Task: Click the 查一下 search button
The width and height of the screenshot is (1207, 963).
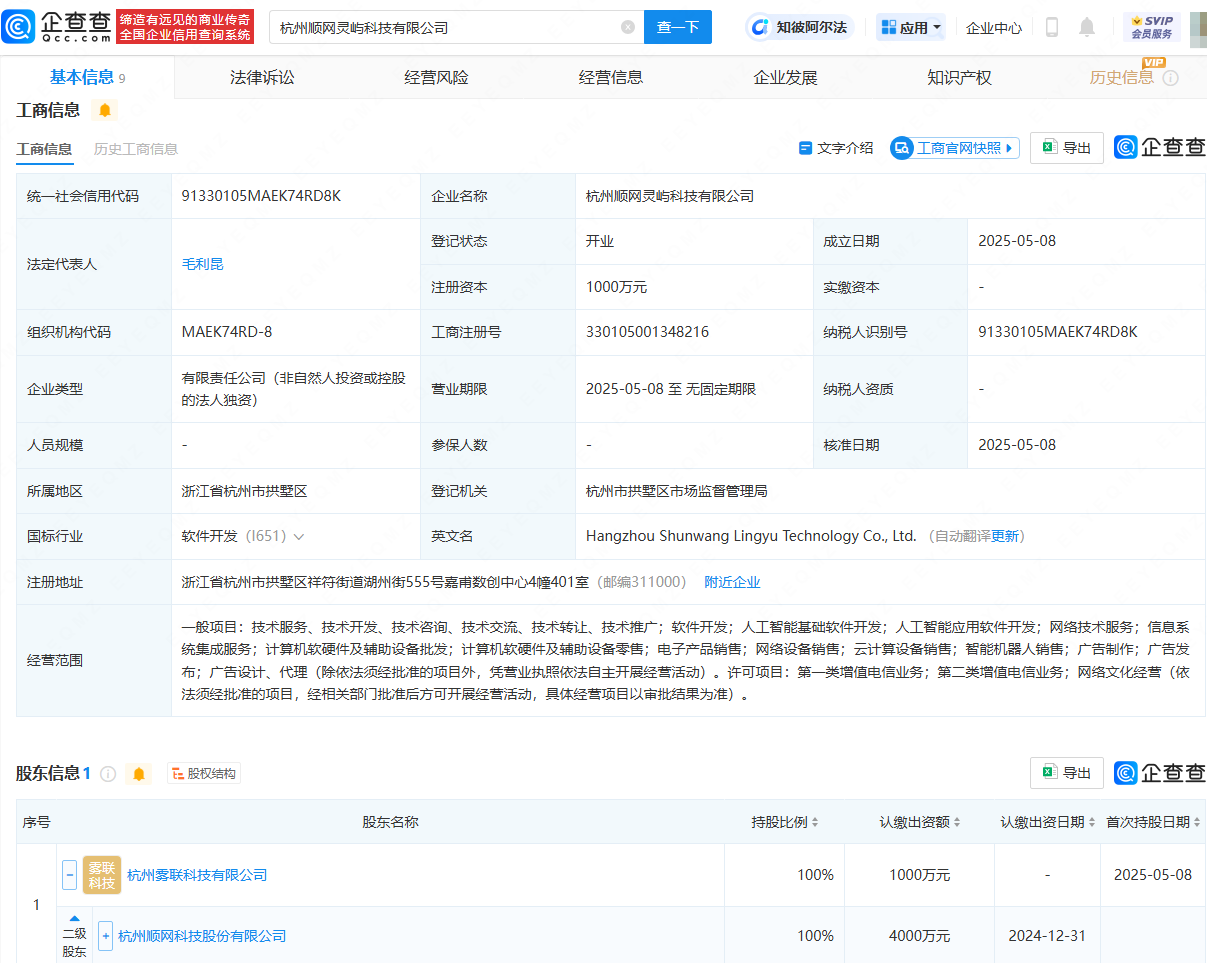Action: (678, 27)
